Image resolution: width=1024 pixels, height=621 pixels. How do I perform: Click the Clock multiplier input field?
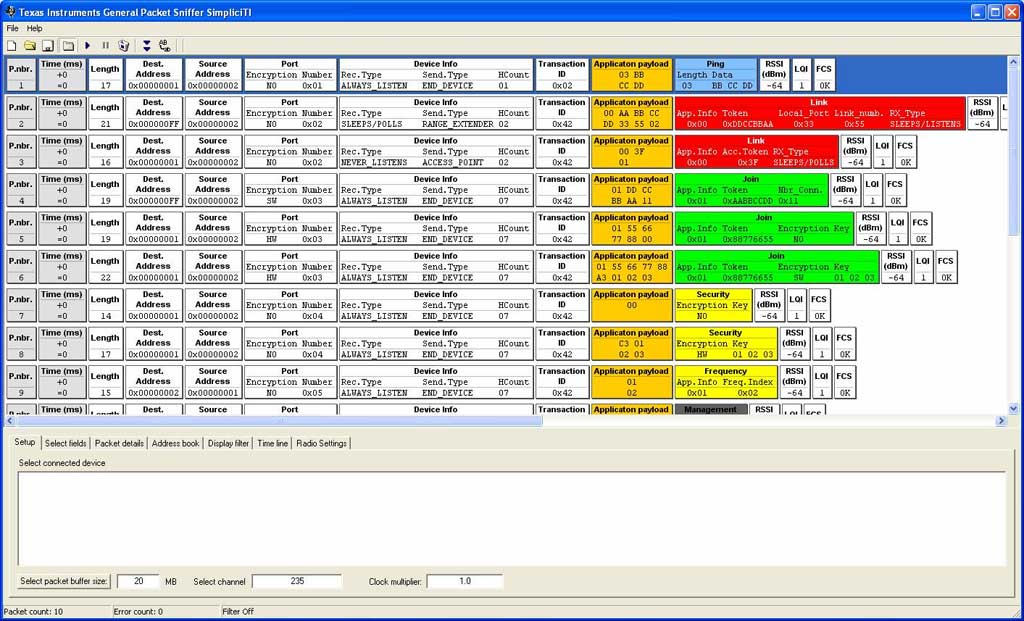point(464,581)
